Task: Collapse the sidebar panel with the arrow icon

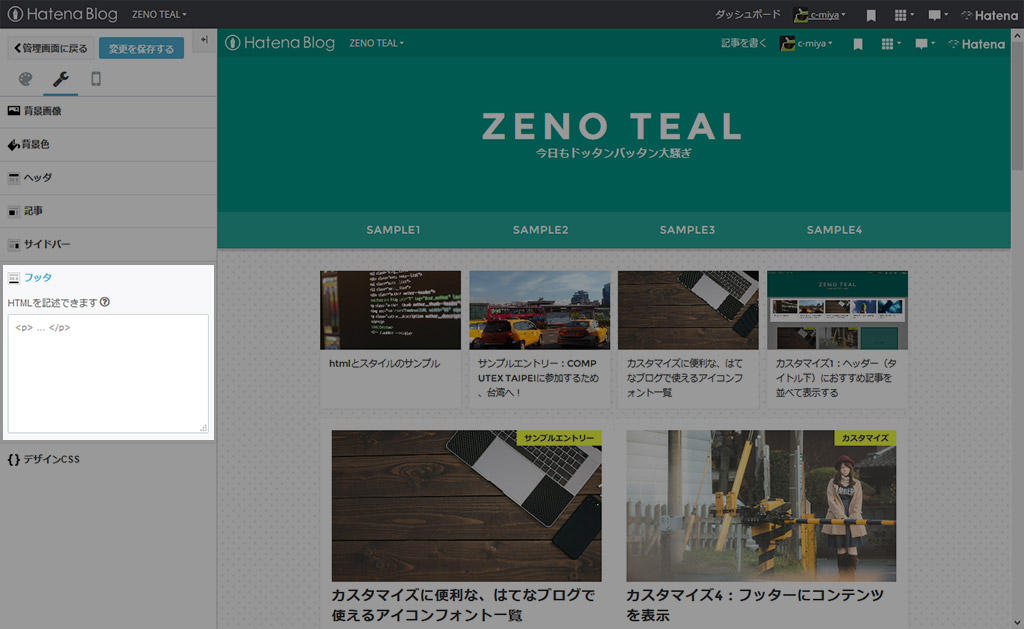Action: coord(204,40)
